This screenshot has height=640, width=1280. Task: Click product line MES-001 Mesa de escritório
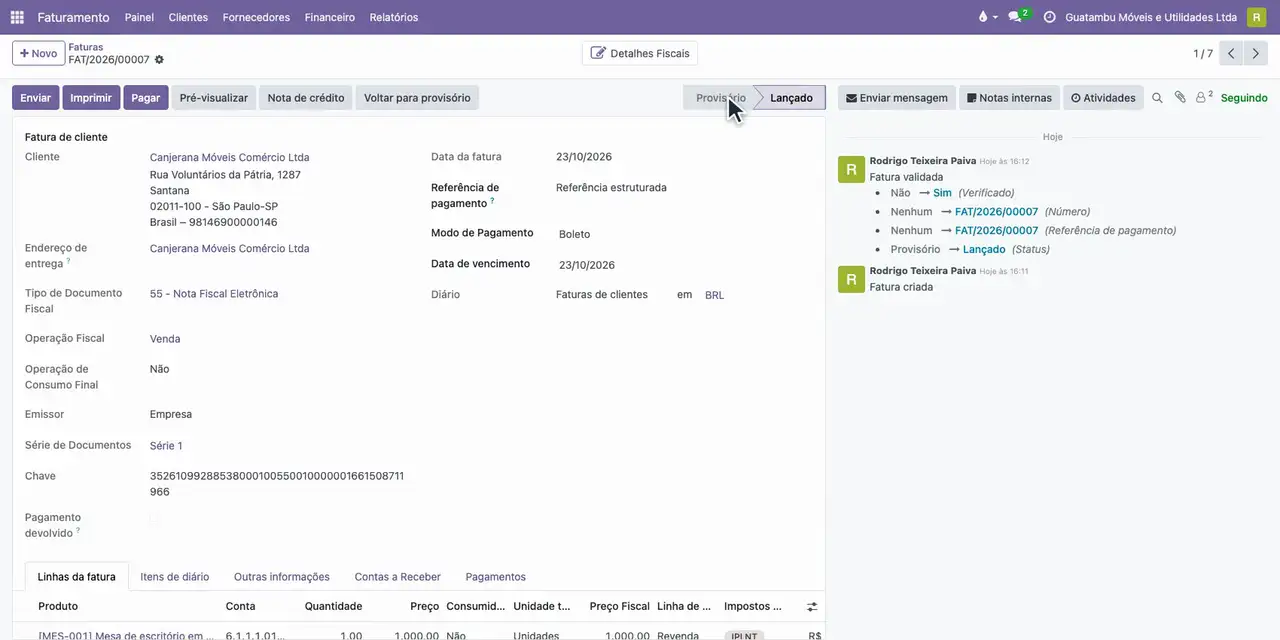click(126, 635)
